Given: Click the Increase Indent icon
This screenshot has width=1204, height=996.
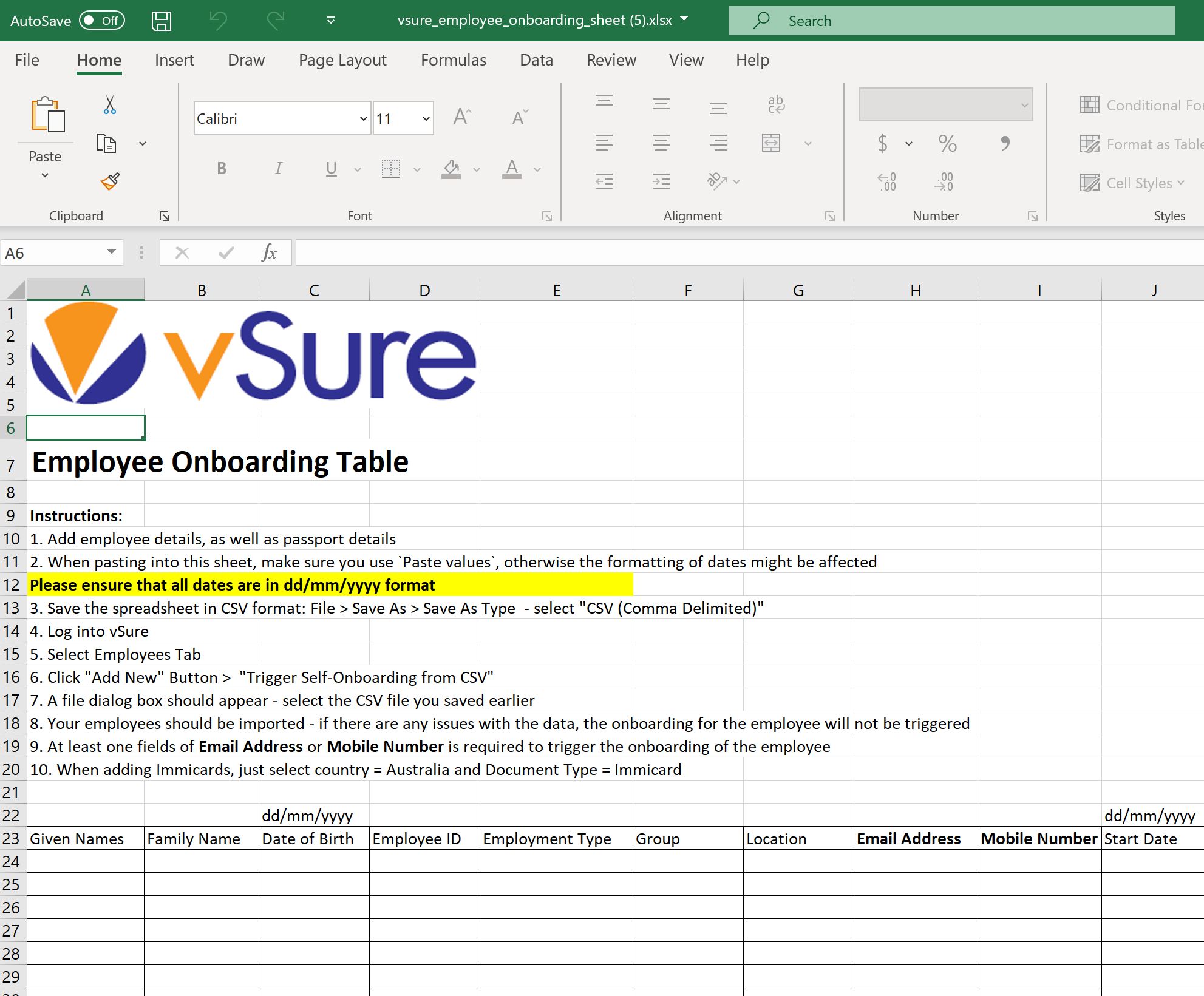Looking at the screenshot, I should [x=661, y=181].
